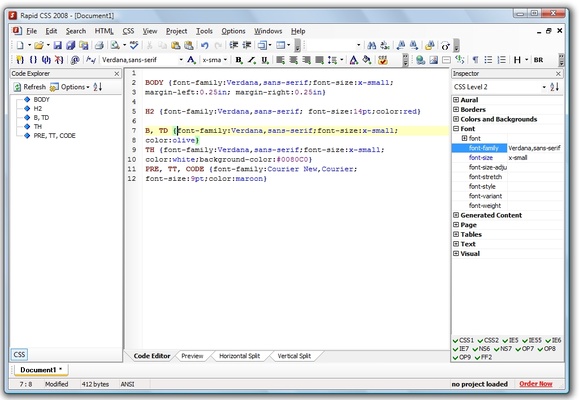Viewport: 579px width, 400px height.
Task: Close the Code Explorer panel
Action: (x=117, y=73)
